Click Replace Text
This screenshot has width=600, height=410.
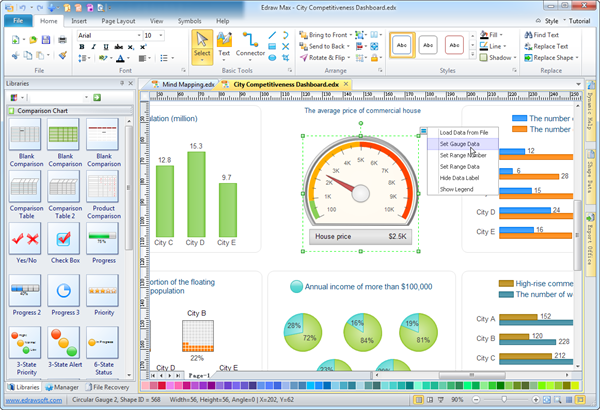point(546,46)
